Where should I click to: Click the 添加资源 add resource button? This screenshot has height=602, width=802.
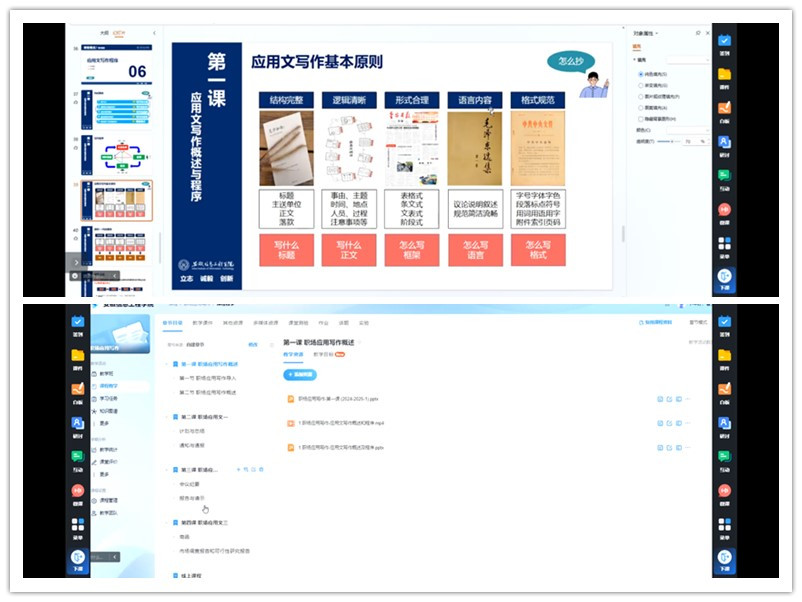pos(298,374)
